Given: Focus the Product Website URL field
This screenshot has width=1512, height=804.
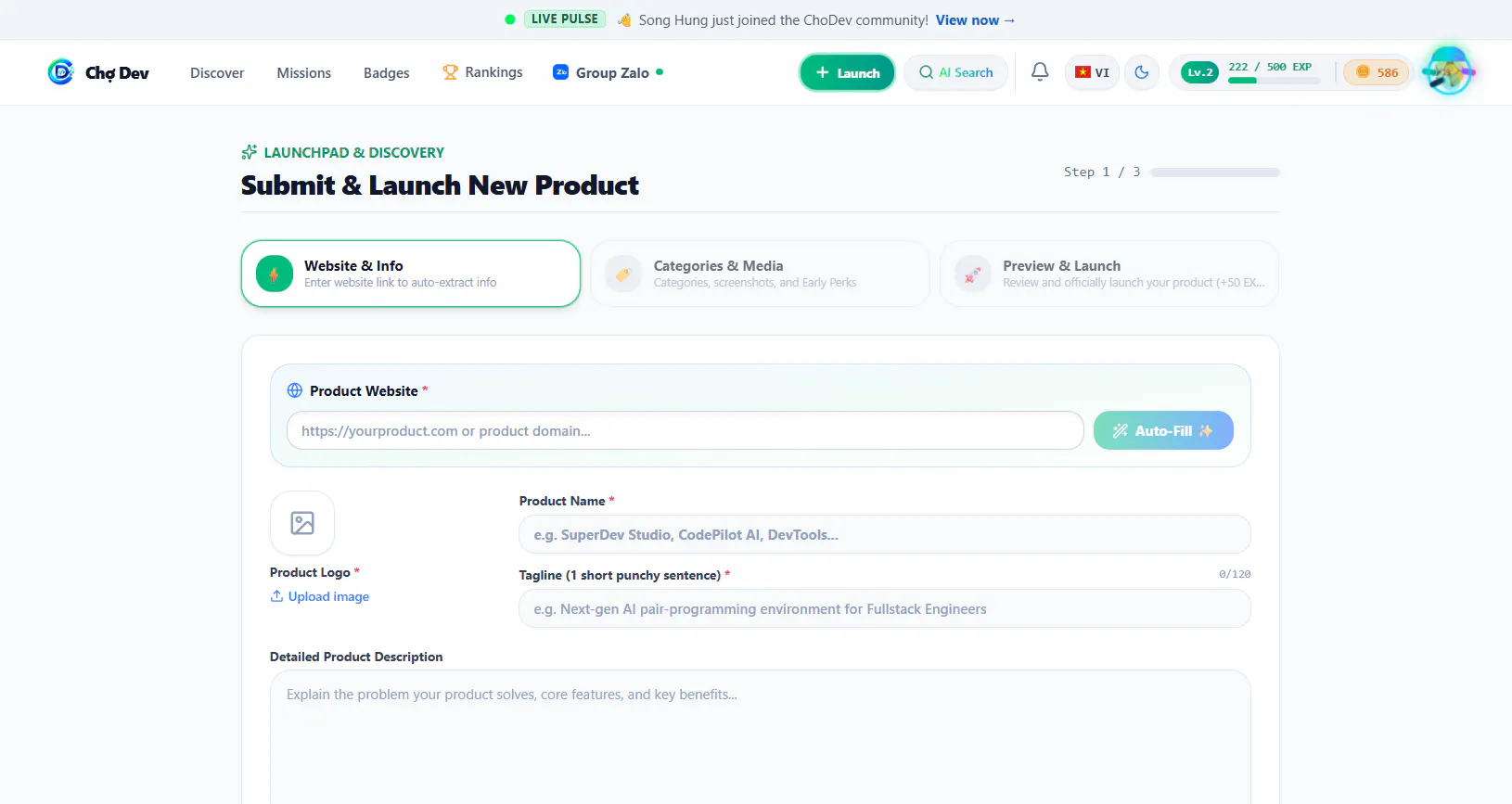Looking at the screenshot, I should (x=686, y=430).
